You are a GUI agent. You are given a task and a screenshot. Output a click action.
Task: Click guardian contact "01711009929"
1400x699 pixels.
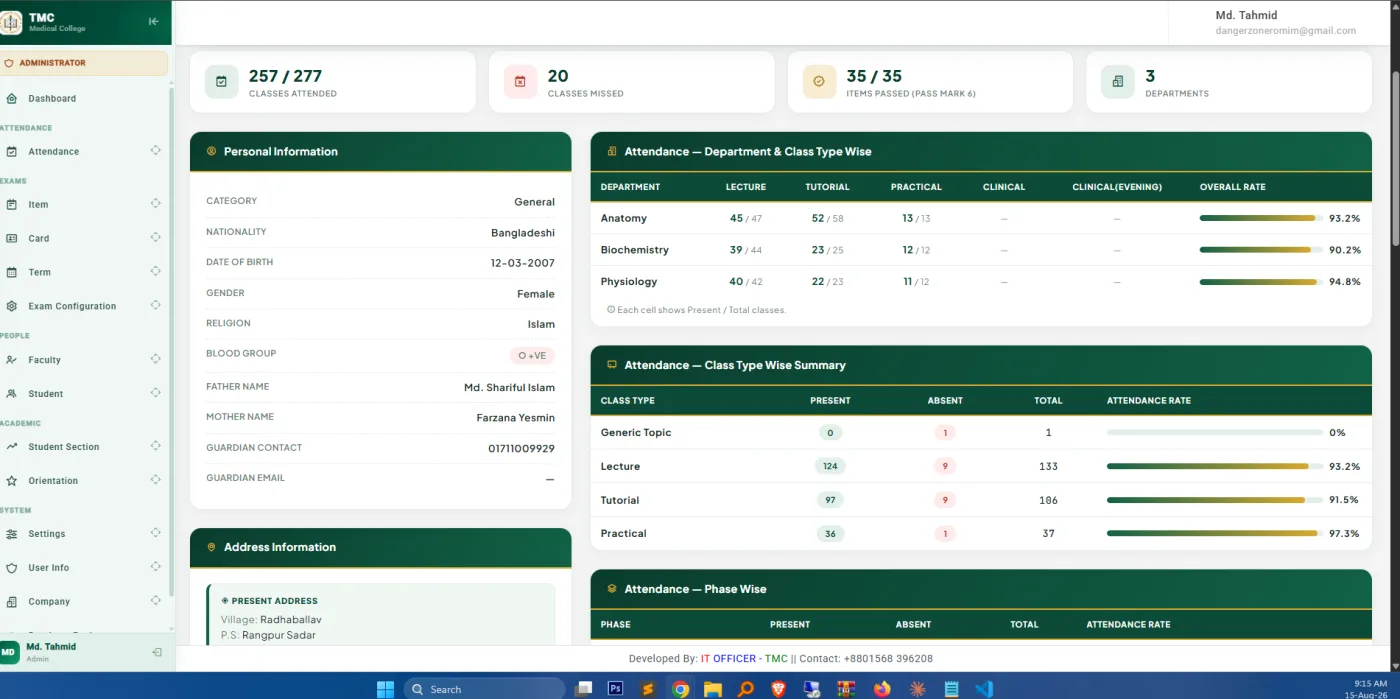pyautogui.click(x=521, y=449)
